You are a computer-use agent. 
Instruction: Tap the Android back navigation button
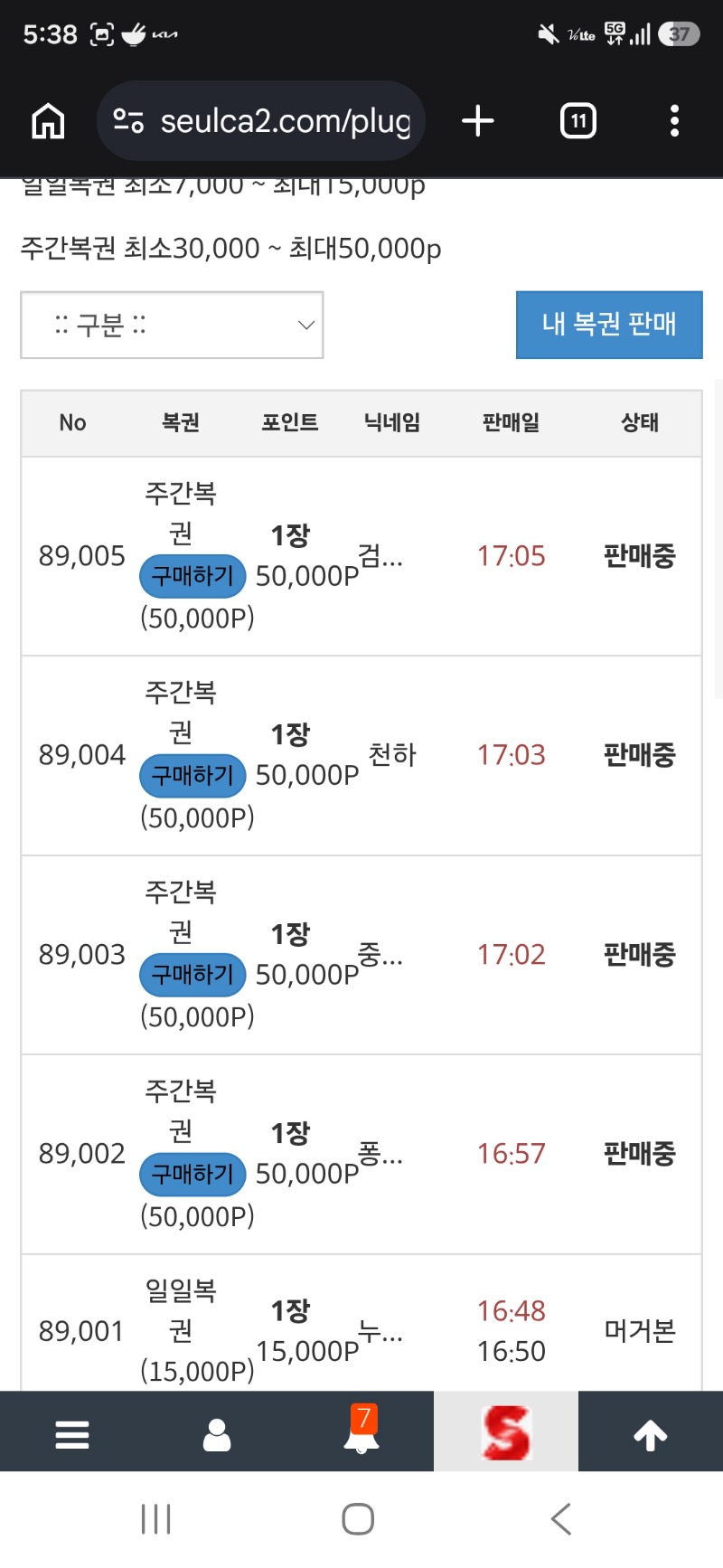(561, 1519)
